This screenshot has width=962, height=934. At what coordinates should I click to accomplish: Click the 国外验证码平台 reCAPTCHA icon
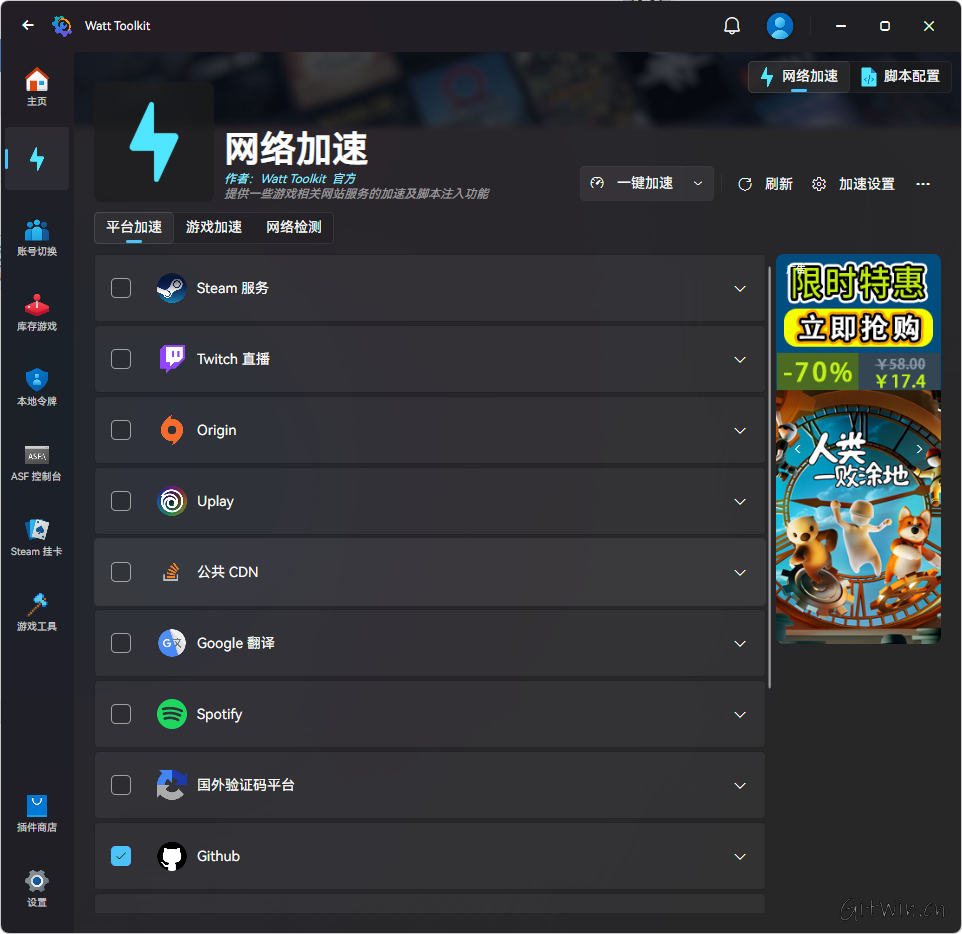pos(172,785)
